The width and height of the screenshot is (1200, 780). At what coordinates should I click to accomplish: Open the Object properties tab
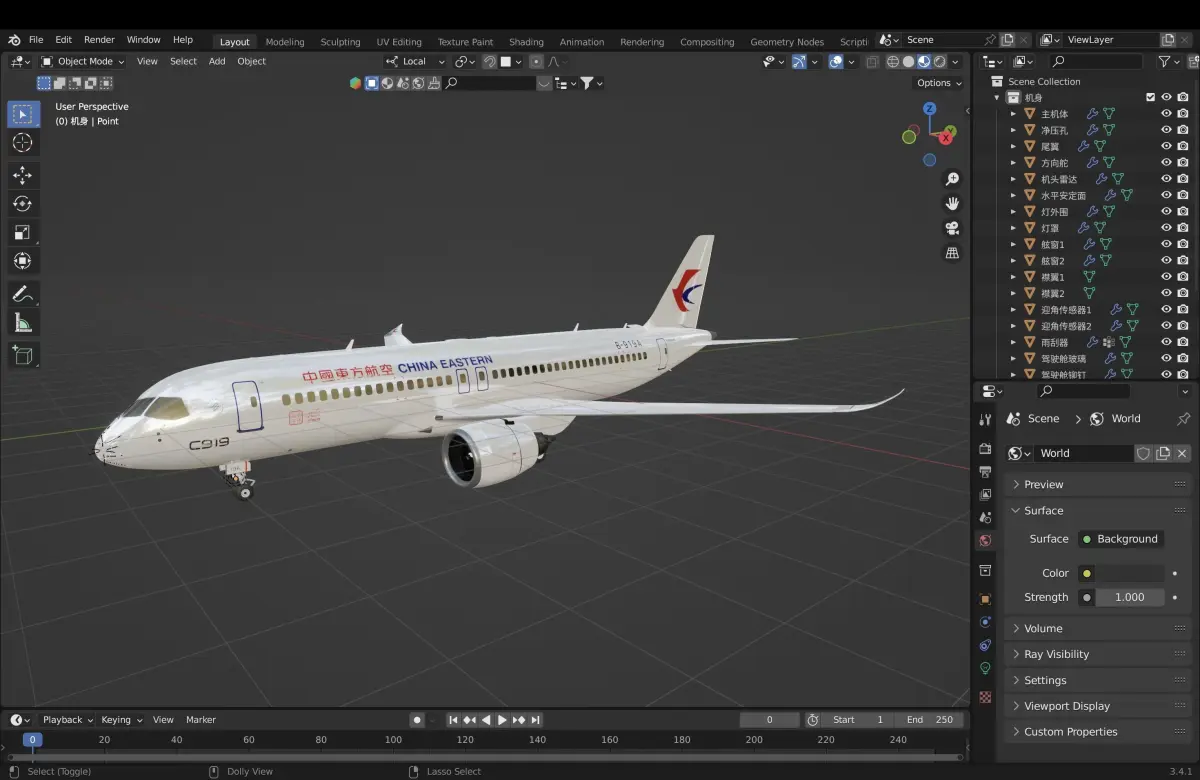coord(985,599)
